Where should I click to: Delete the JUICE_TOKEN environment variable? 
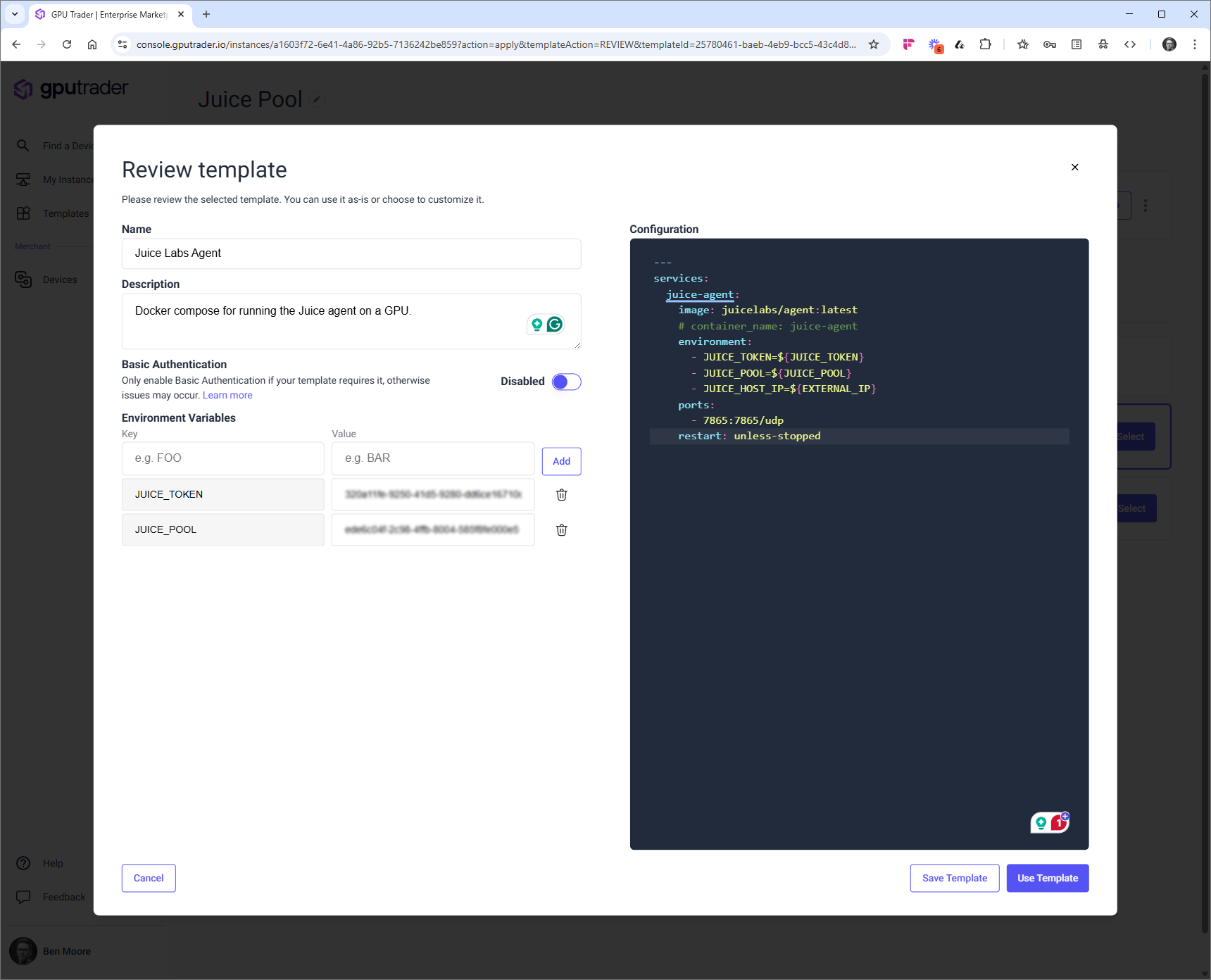(x=562, y=495)
